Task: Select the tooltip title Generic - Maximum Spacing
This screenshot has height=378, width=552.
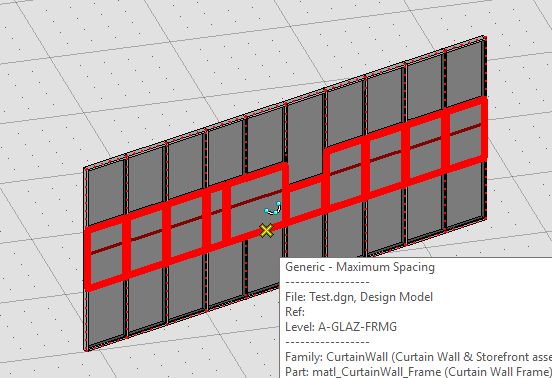Action: 360,267
